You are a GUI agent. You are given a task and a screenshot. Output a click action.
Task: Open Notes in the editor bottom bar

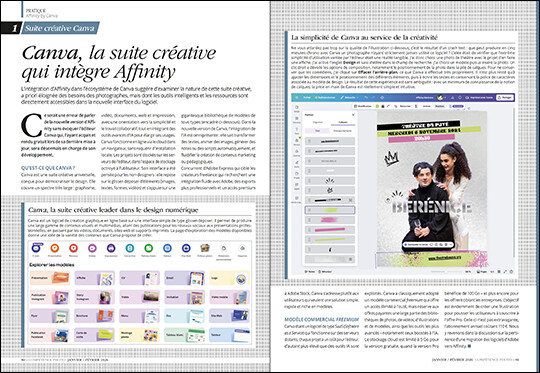310,272
